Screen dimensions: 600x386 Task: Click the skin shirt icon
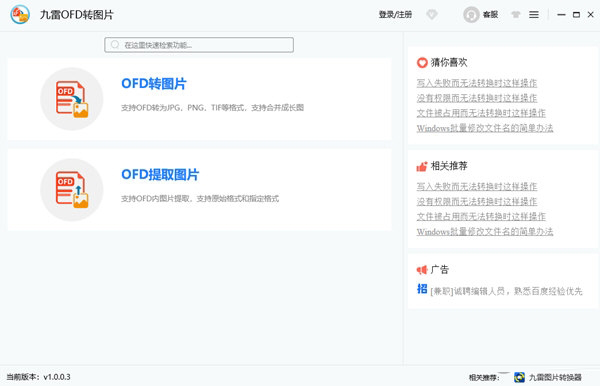pyautogui.click(x=515, y=15)
